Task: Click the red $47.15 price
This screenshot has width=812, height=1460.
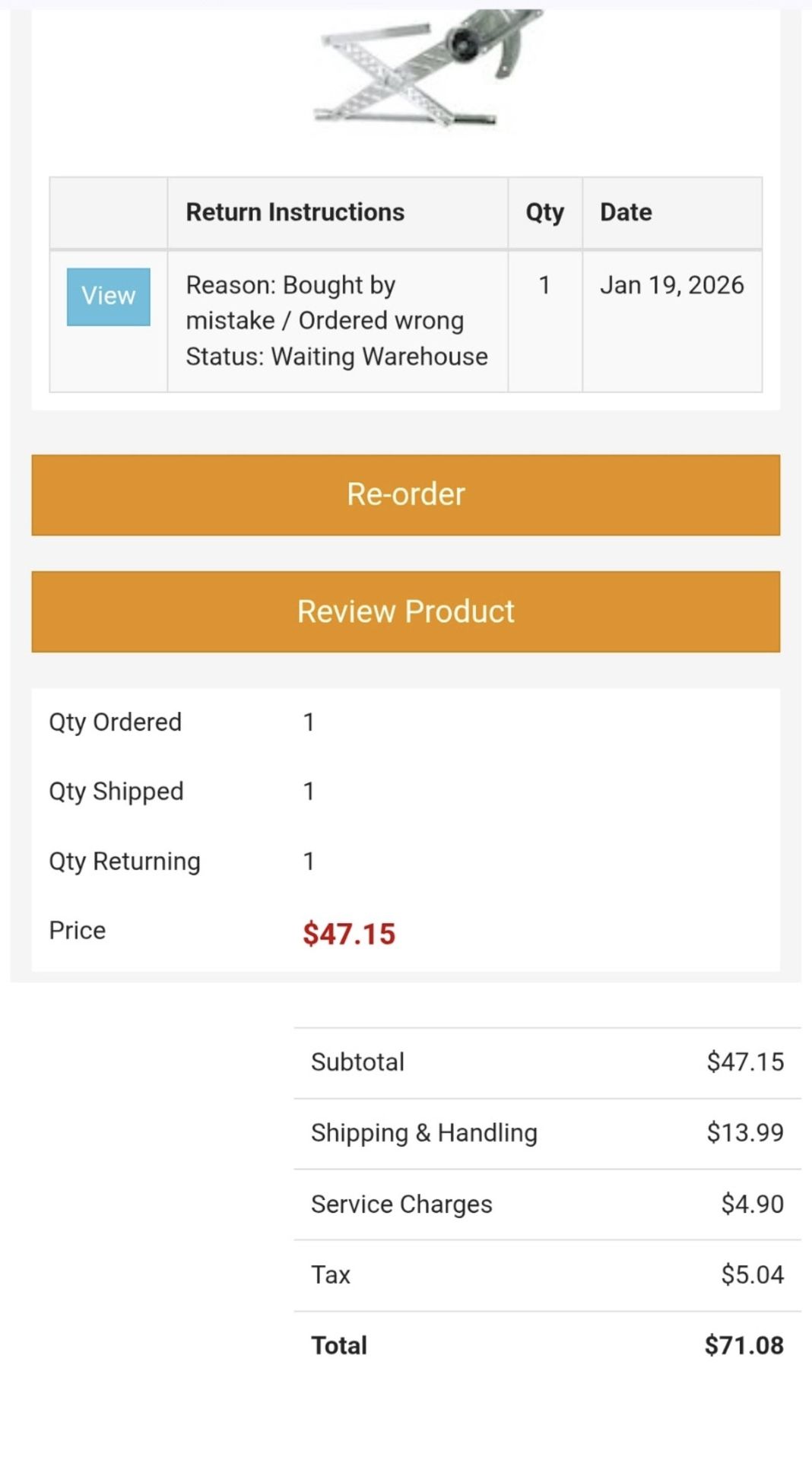Action: tap(349, 934)
